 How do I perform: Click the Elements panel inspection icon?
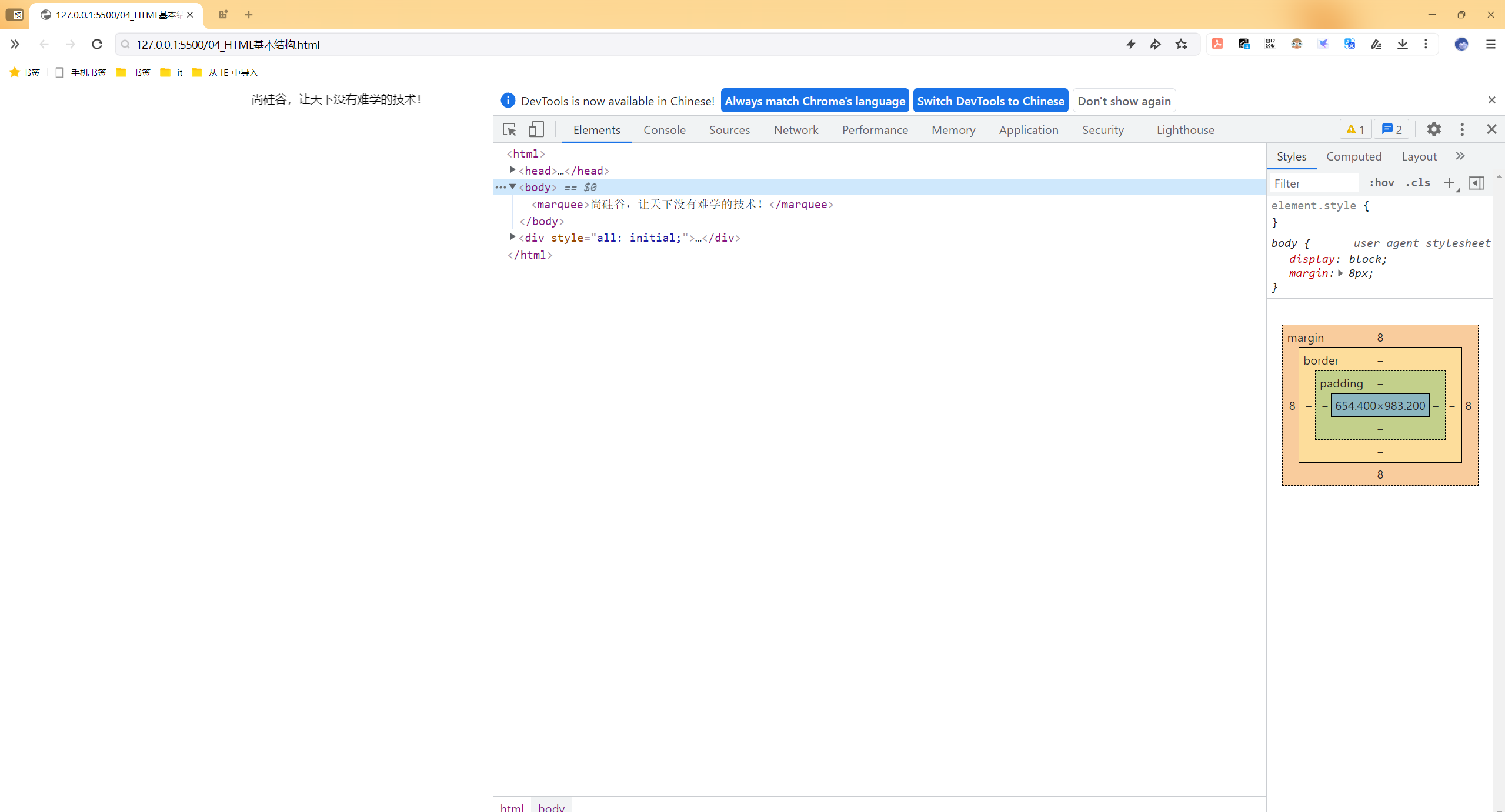pos(509,129)
